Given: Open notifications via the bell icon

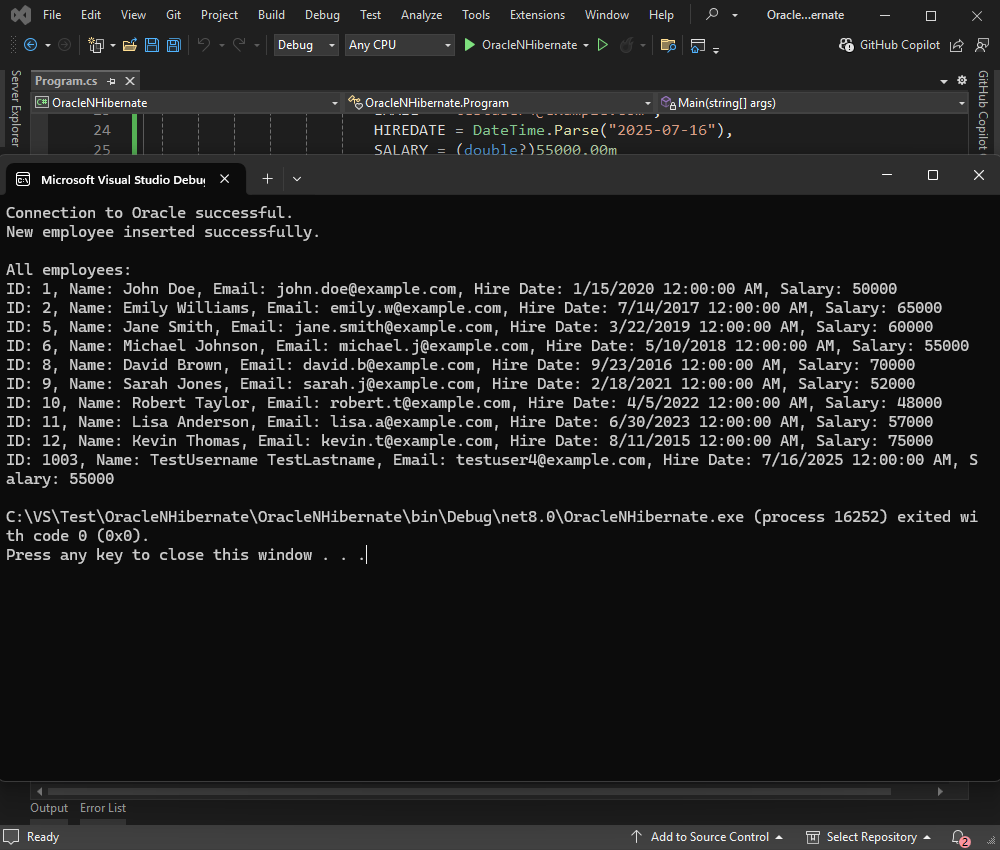Looking at the screenshot, I should [956, 837].
